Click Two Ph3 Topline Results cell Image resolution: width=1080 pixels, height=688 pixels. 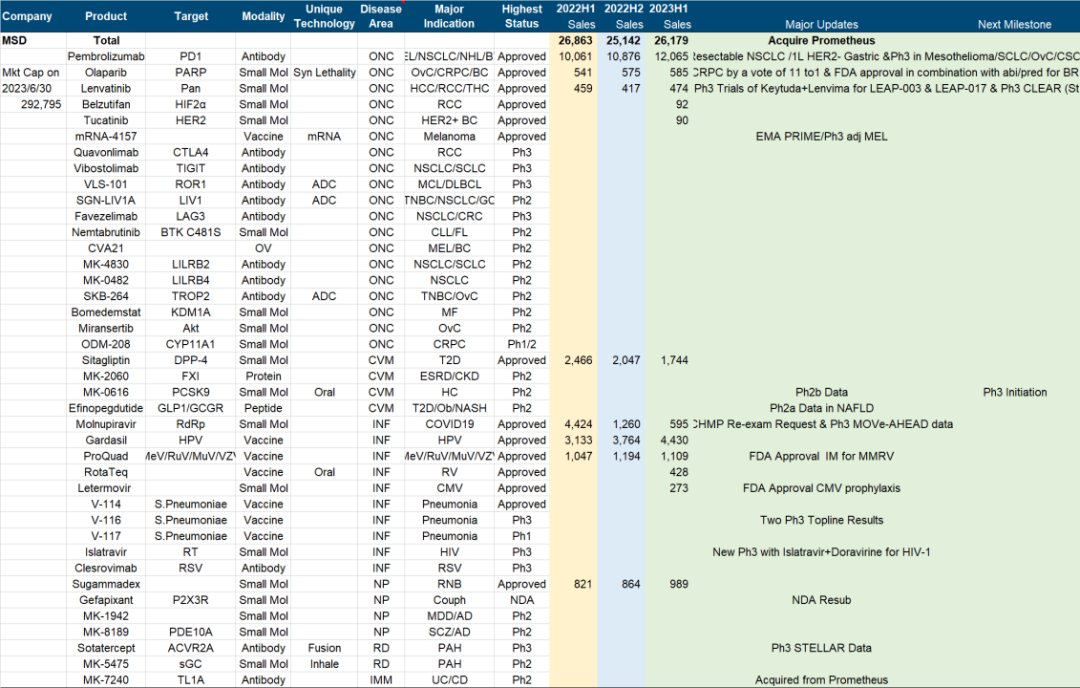coord(821,520)
